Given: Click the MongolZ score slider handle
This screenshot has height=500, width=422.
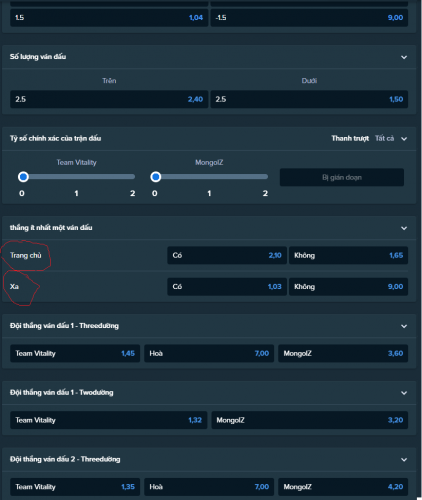Looking at the screenshot, I should click(156, 177).
